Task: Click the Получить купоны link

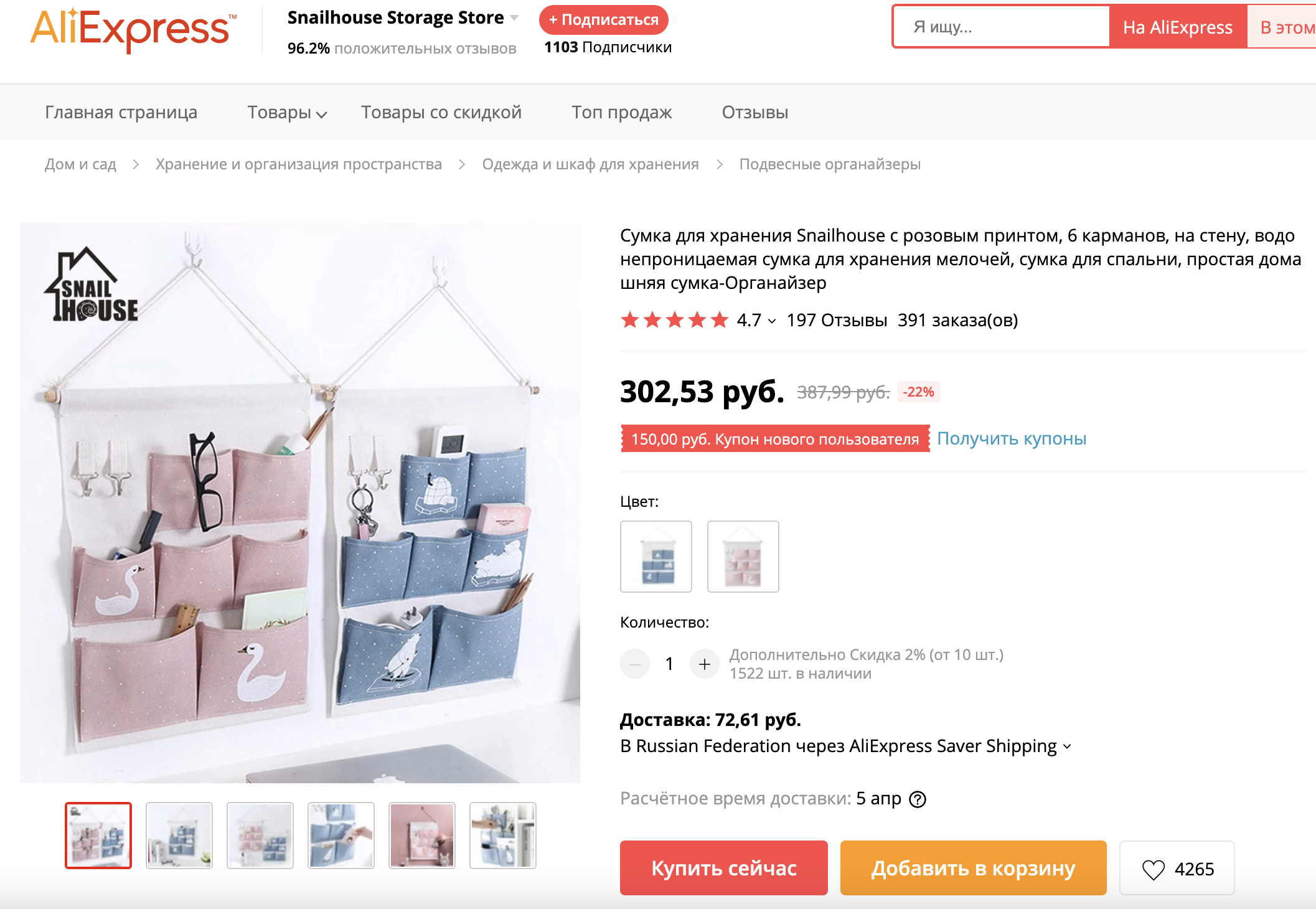Action: (1012, 439)
